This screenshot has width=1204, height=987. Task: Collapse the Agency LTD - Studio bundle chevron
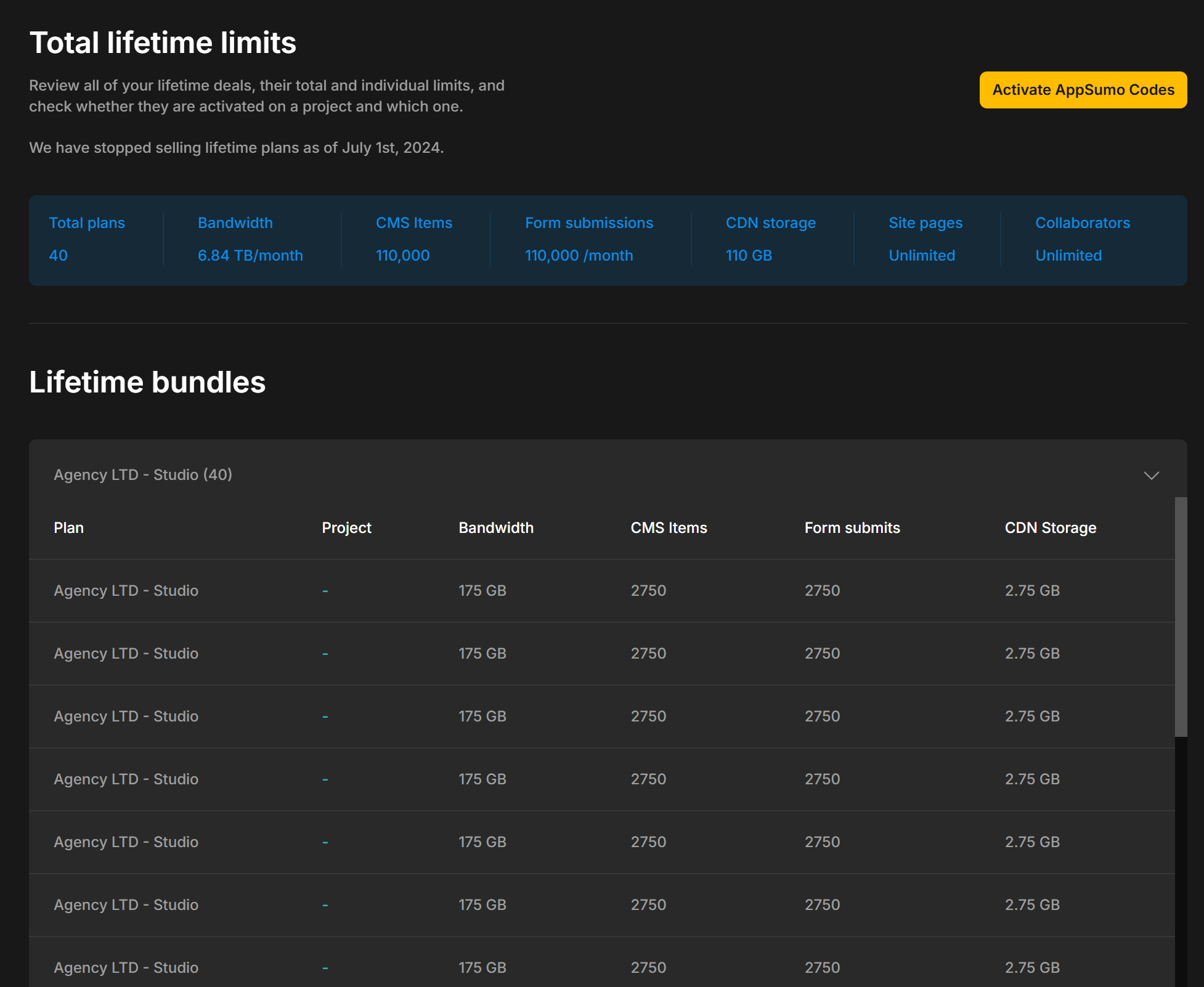pos(1151,475)
